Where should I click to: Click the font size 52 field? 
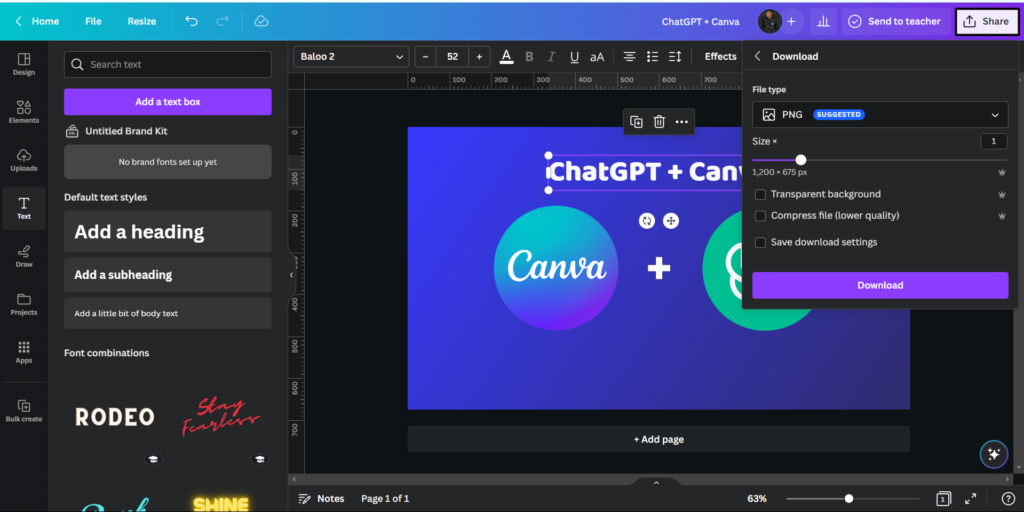(453, 57)
